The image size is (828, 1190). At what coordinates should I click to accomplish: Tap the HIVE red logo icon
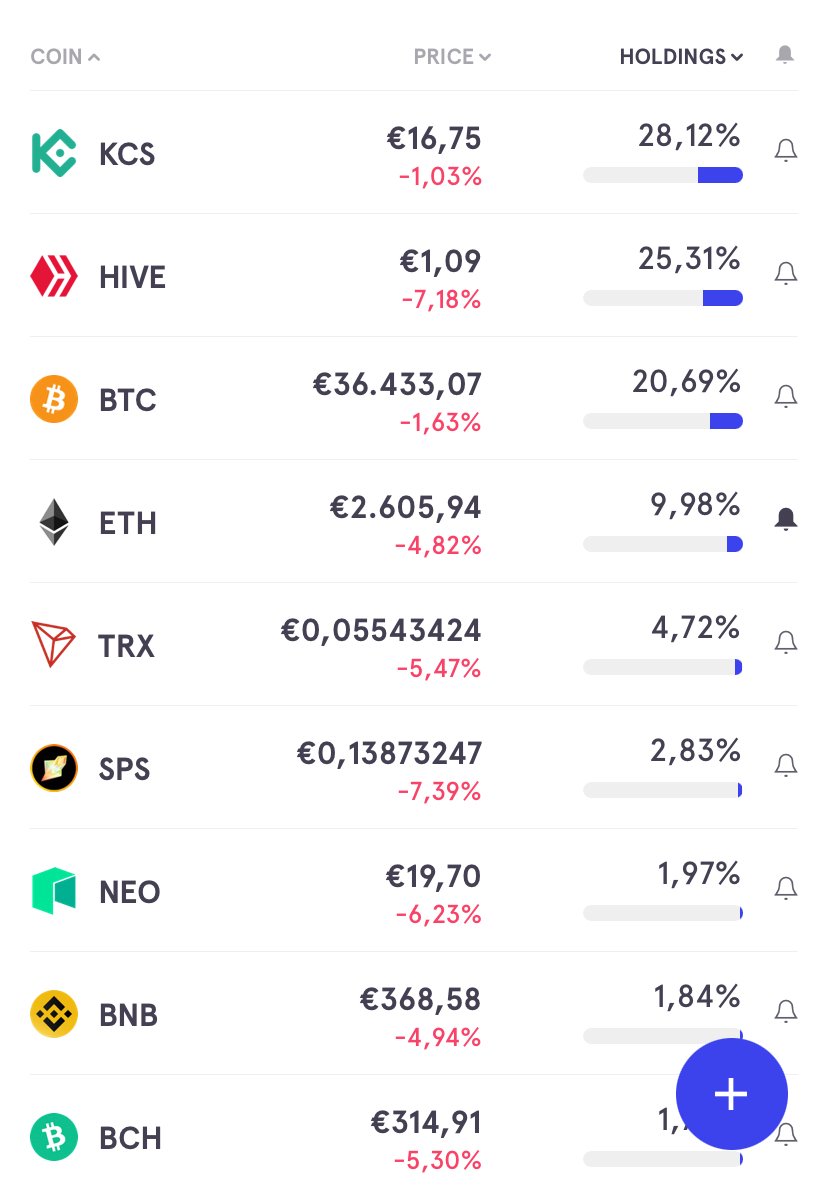coord(54,276)
